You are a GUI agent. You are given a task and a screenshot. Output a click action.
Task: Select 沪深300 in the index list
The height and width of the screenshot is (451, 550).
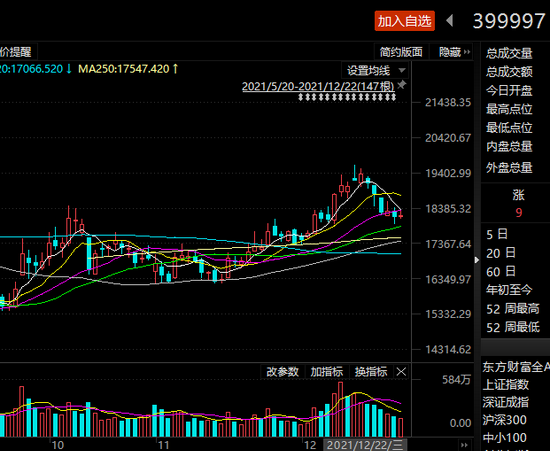click(x=504, y=420)
